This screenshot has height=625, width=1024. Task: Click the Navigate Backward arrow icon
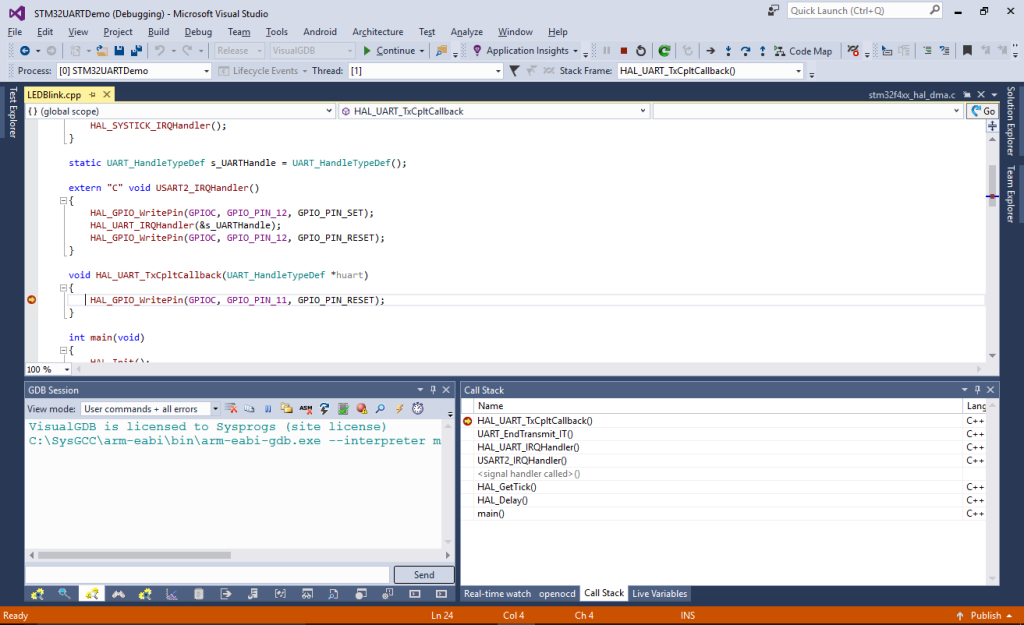coord(24,51)
